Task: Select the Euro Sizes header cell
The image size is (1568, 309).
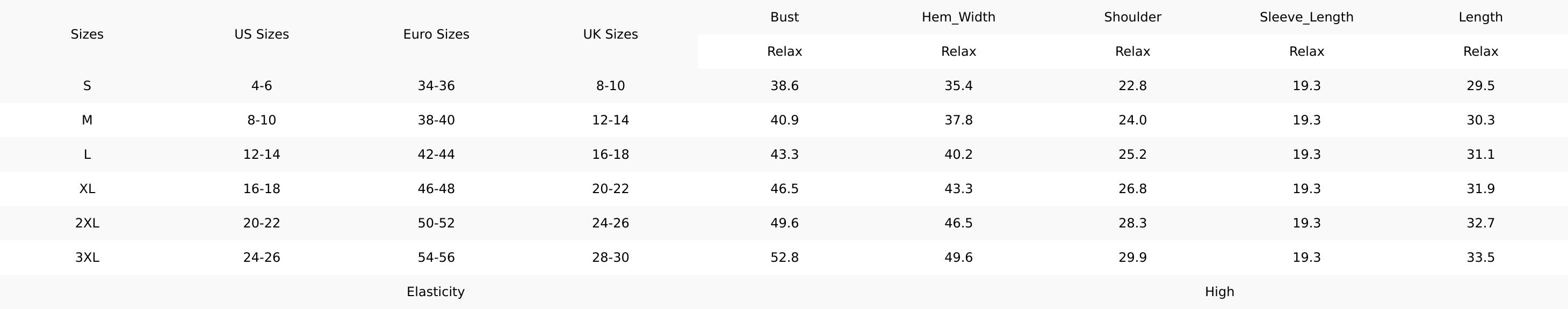Action: pos(436,34)
